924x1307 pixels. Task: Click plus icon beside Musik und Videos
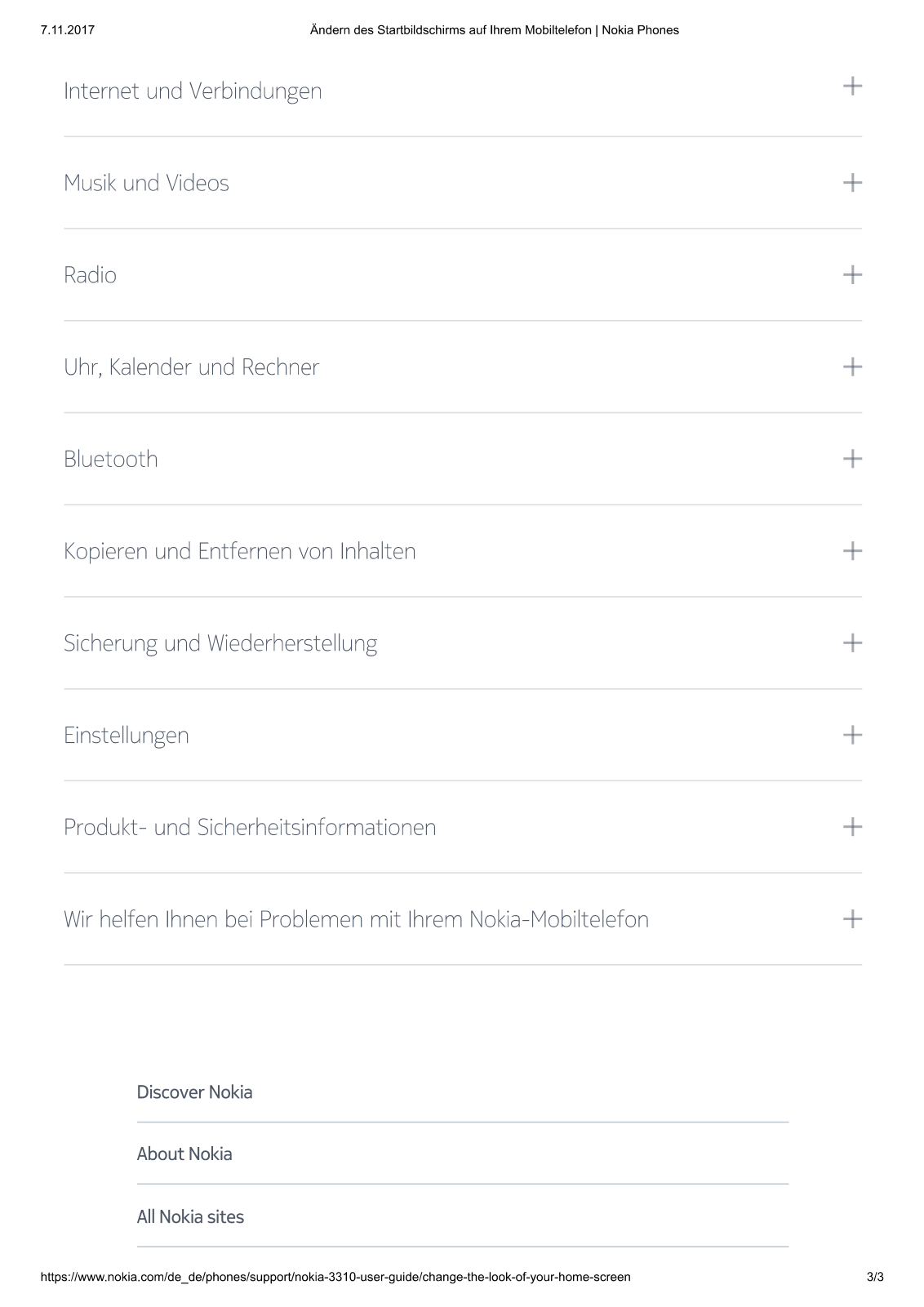[x=852, y=182]
